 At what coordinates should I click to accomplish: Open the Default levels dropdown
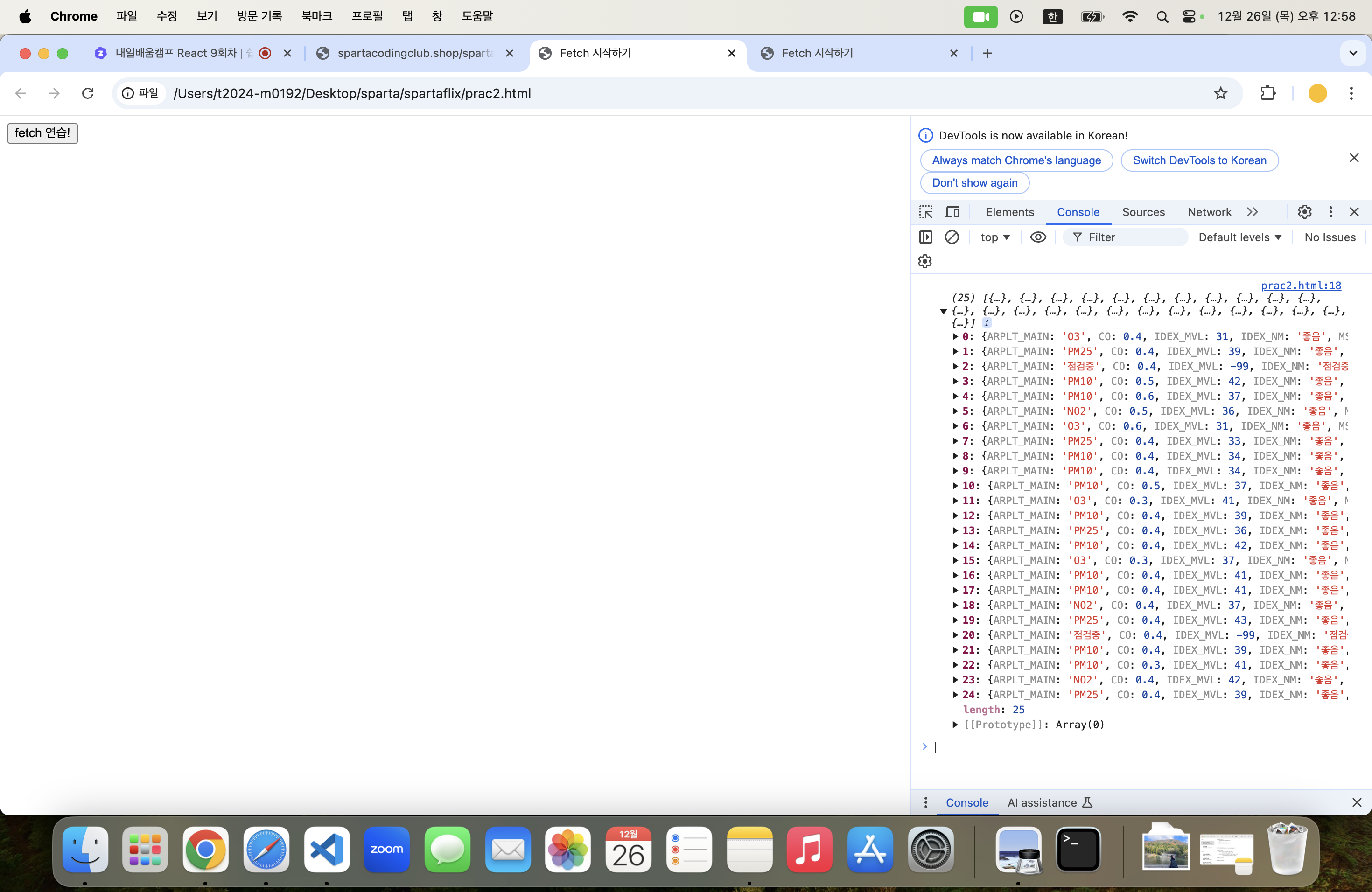[1239, 237]
